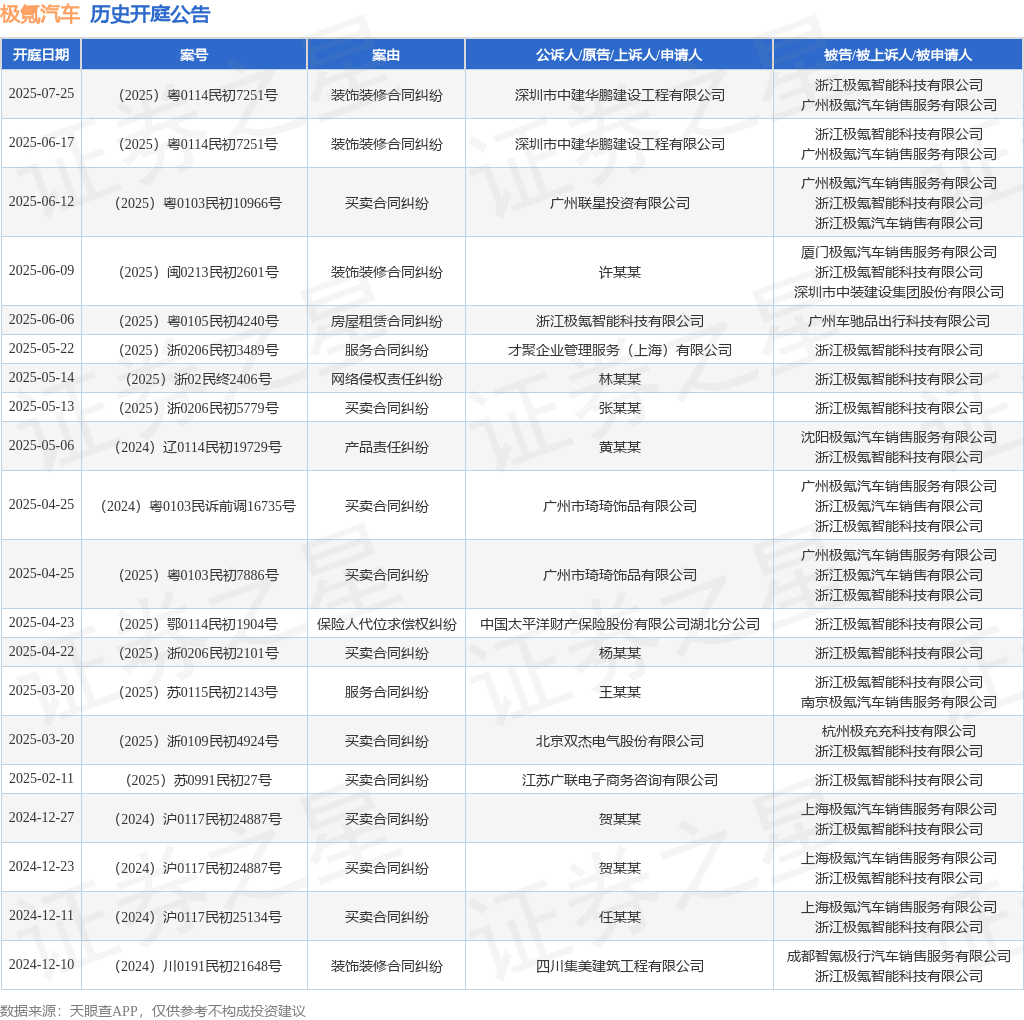1024x1020 pixels.
Task: Select case number 浙0206民初3489号
Action: click(x=198, y=350)
